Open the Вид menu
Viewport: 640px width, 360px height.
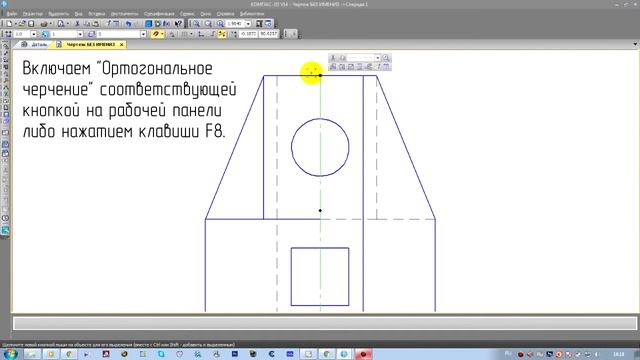pyautogui.click(x=78, y=14)
